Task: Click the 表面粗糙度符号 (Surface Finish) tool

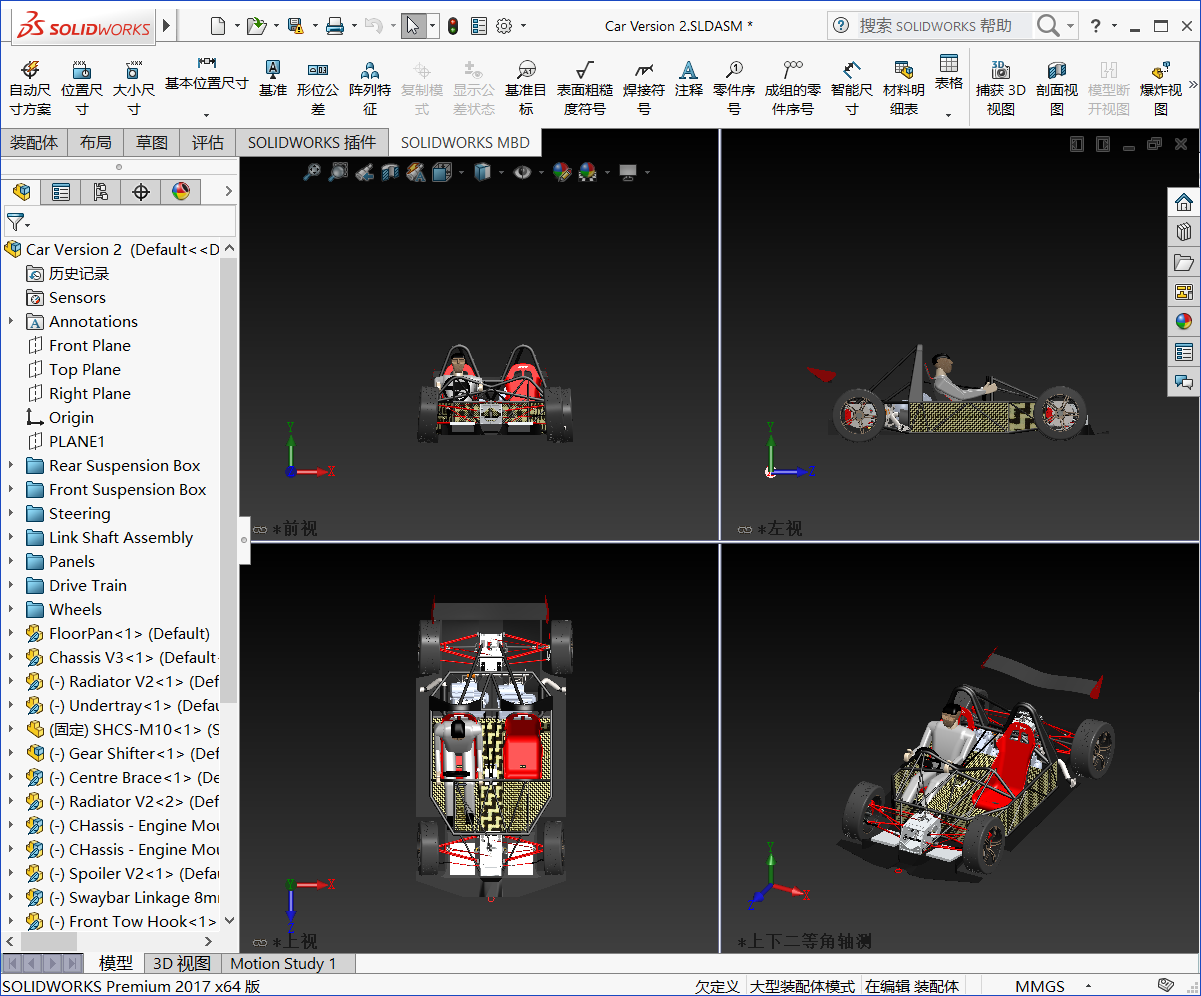Action: coord(584,87)
